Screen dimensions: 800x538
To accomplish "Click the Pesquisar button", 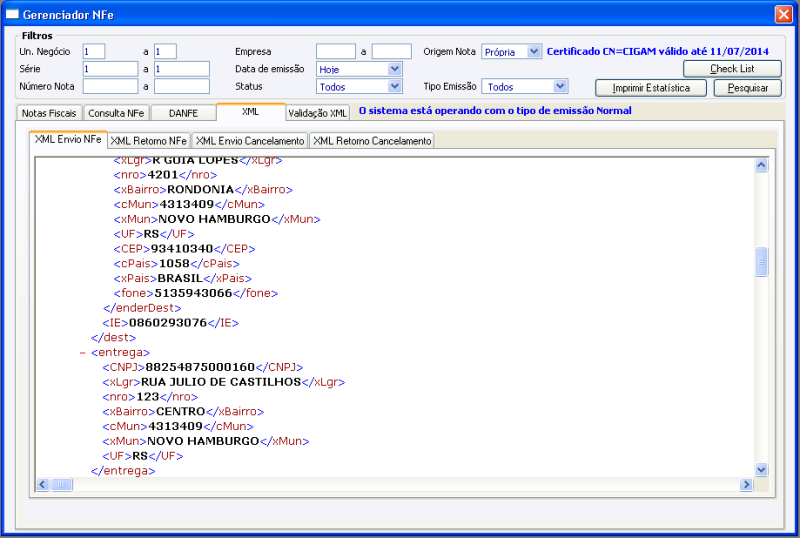I will [747, 88].
